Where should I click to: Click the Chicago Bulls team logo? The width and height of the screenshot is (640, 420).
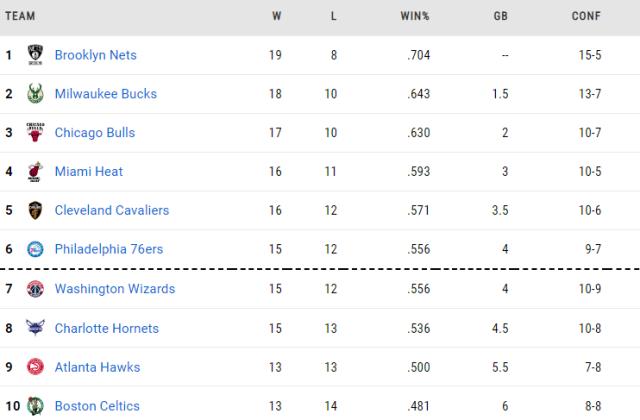(x=36, y=133)
